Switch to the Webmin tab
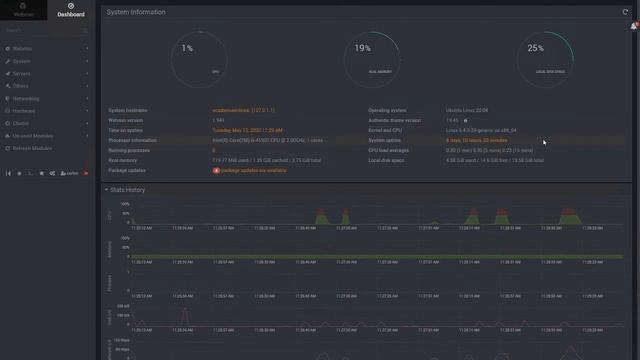 23,10
